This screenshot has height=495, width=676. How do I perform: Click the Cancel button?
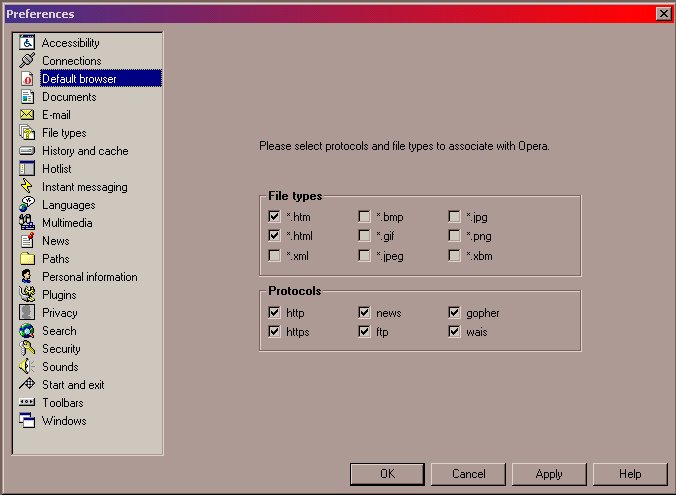tap(468, 474)
